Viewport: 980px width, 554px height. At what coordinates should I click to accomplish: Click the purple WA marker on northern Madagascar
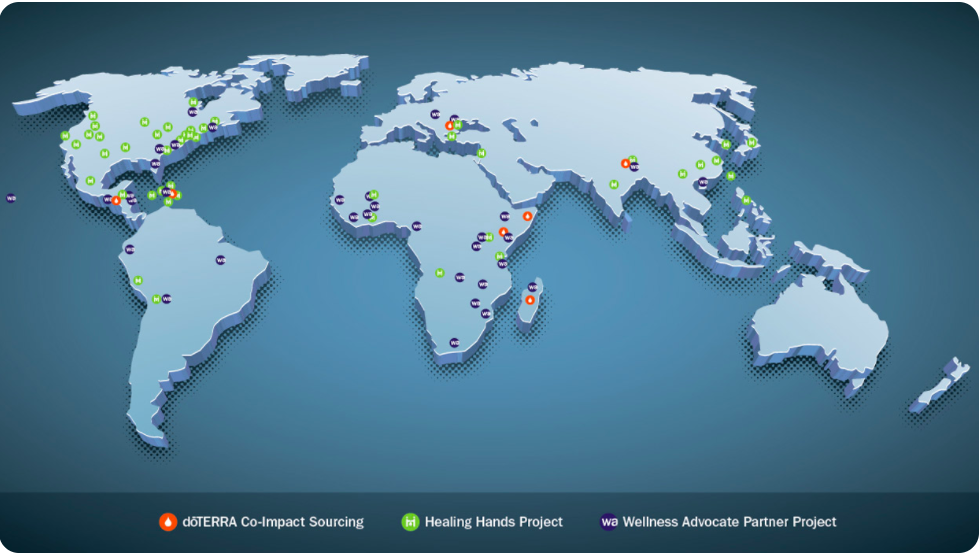532,287
